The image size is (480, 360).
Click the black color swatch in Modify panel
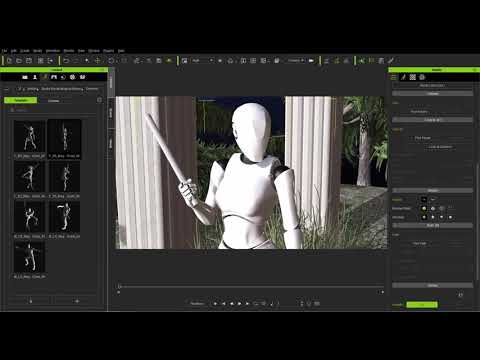click(x=424, y=199)
